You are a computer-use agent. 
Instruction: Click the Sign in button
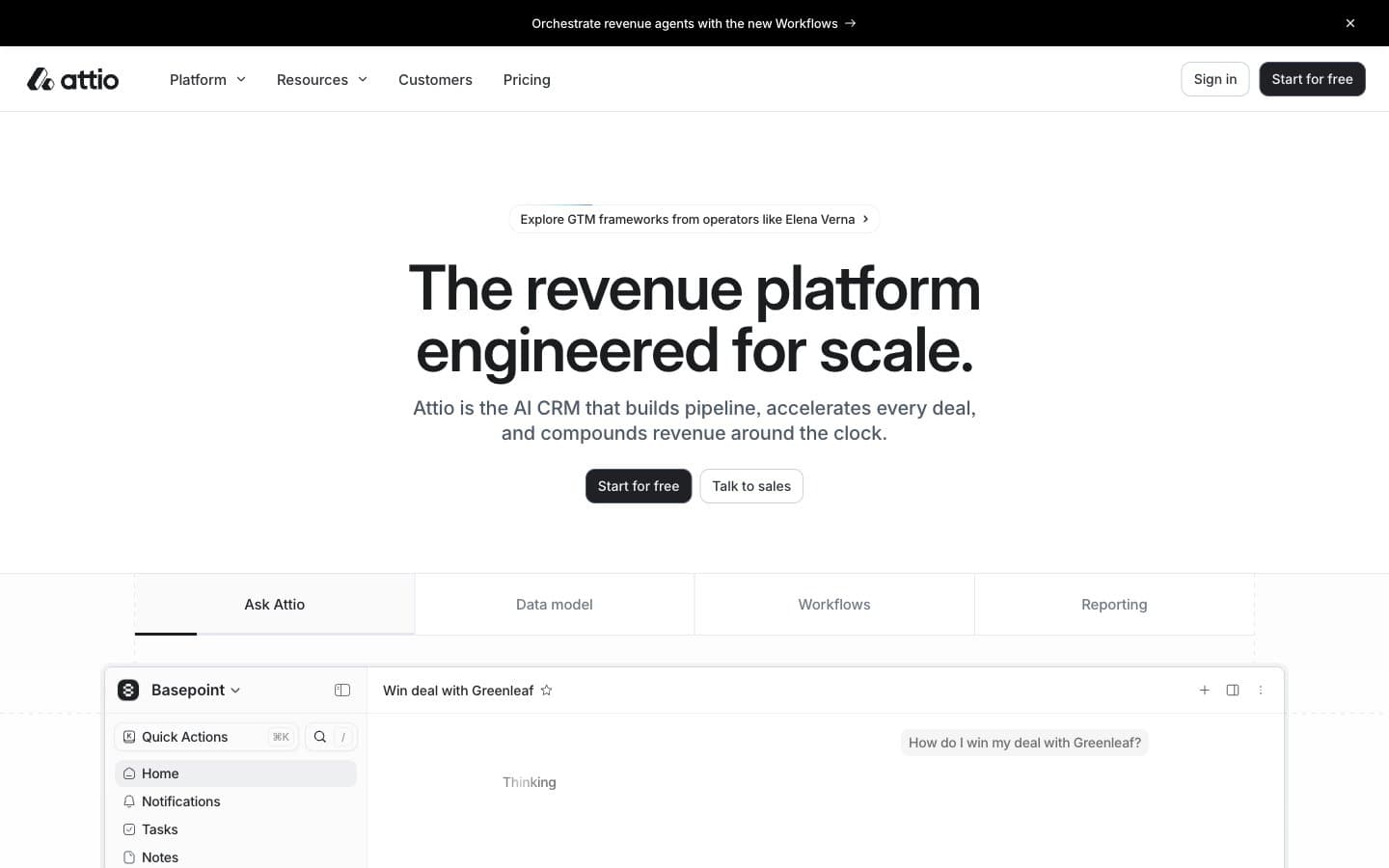tap(1214, 79)
